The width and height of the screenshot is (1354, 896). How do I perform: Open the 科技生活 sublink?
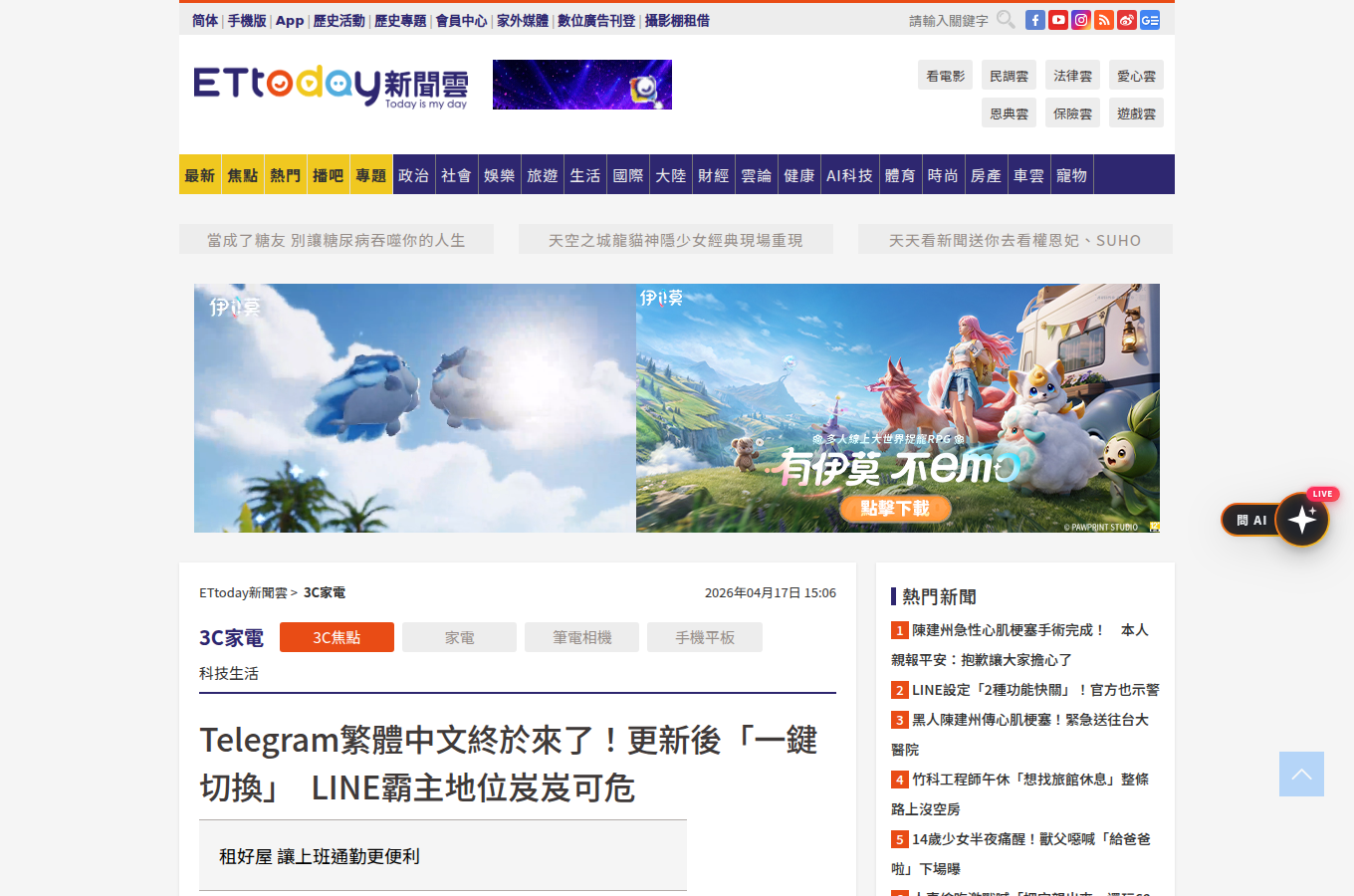click(229, 674)
